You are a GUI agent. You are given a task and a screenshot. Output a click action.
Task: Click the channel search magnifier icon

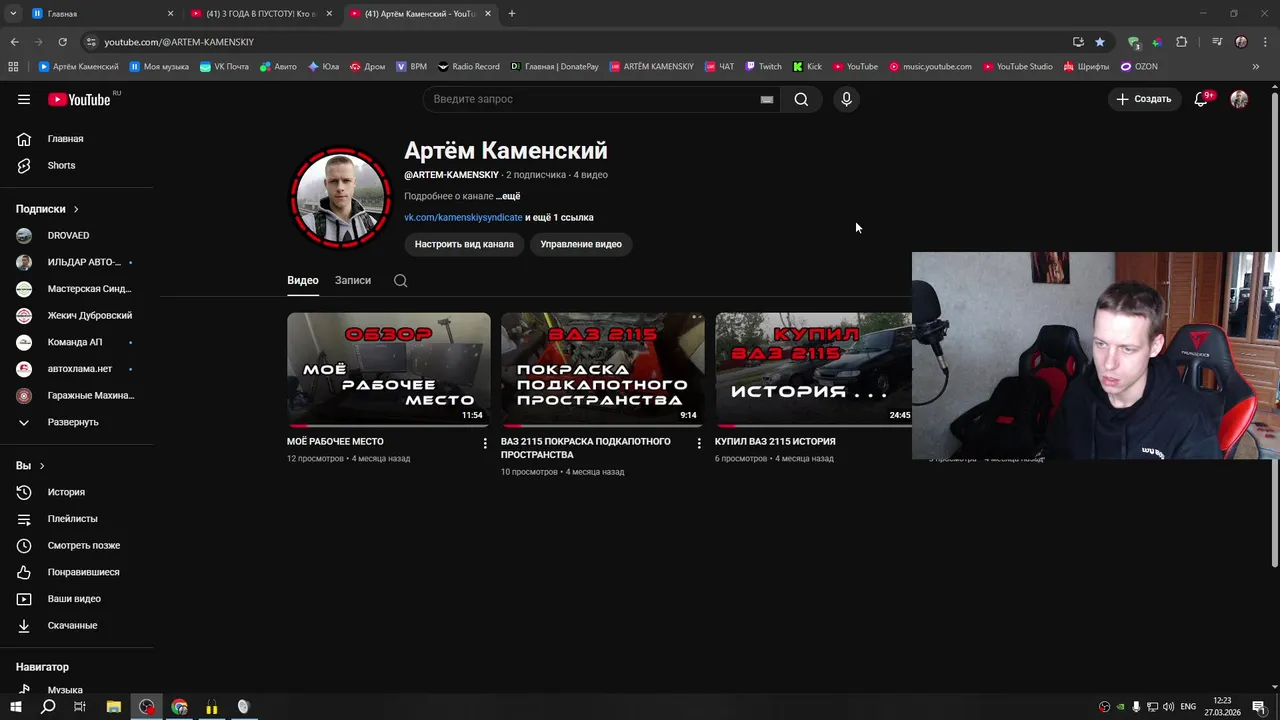coord(401,281)
